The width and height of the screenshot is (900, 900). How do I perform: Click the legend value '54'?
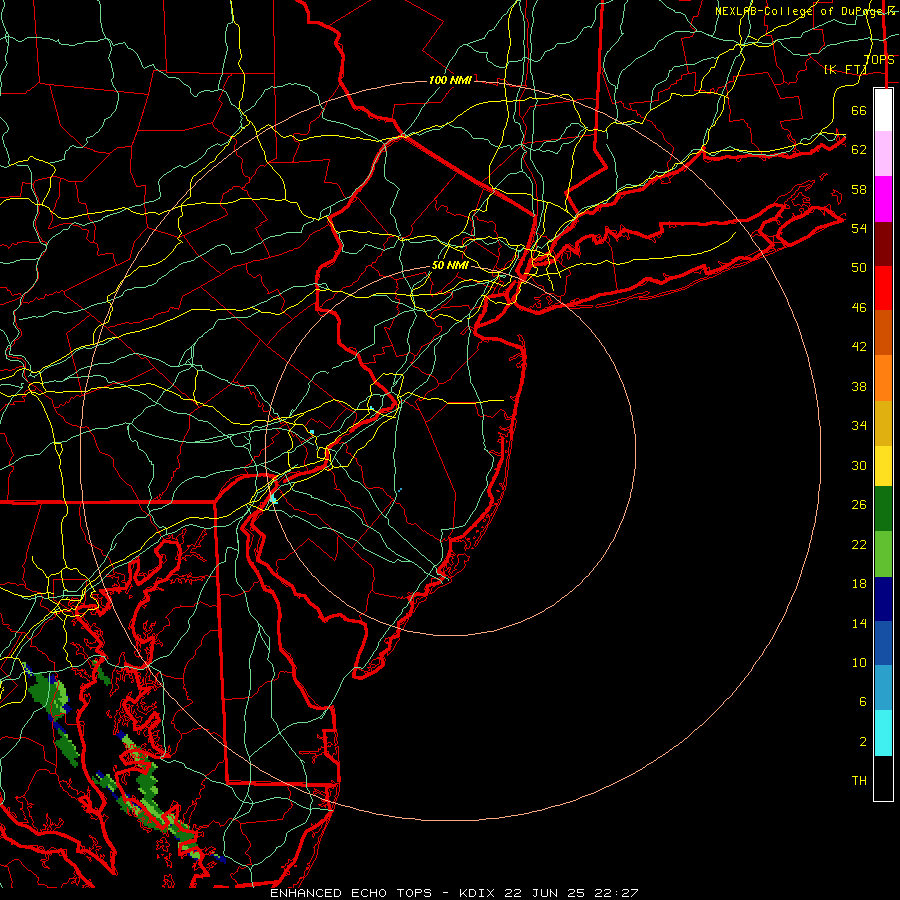tap(859, 228)
